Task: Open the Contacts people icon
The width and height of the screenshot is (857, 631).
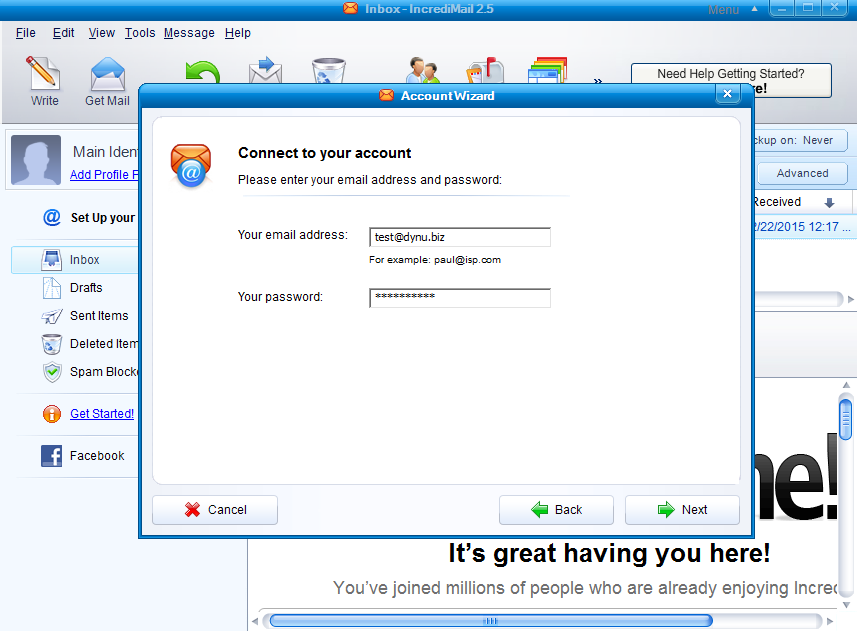Action: click(x=423, y=70)
